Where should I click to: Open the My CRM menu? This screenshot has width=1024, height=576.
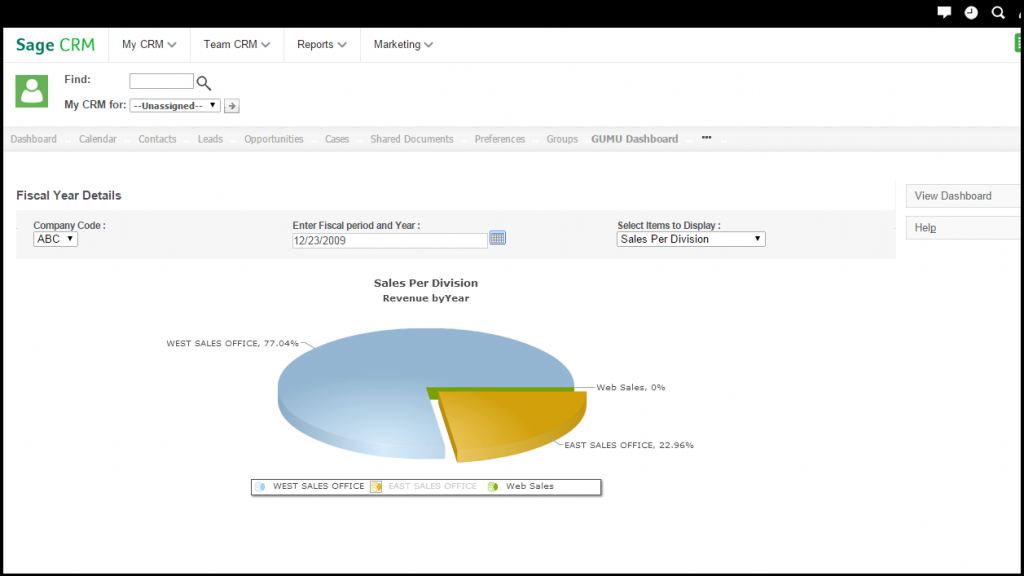click(149, 44)
